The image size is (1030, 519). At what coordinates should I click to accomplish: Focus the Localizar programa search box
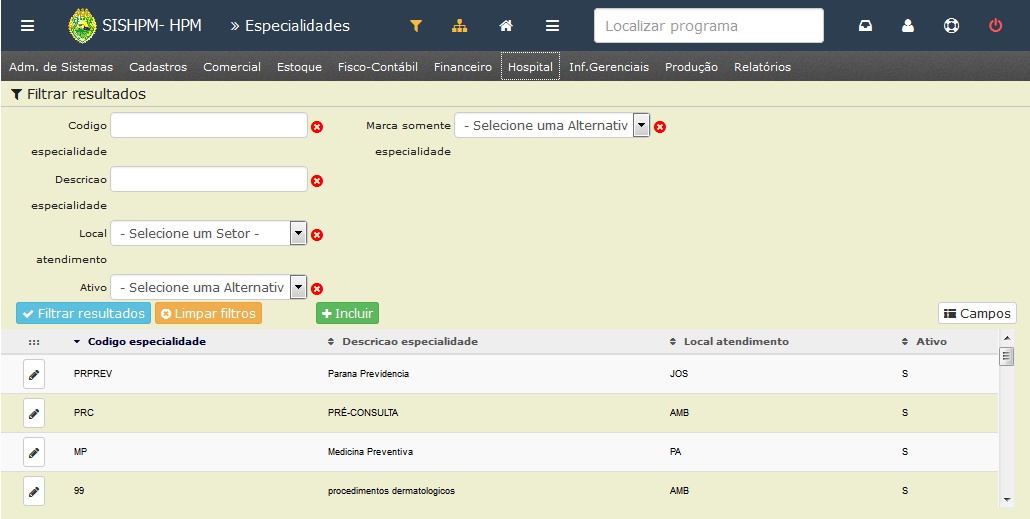pos(709,26)
